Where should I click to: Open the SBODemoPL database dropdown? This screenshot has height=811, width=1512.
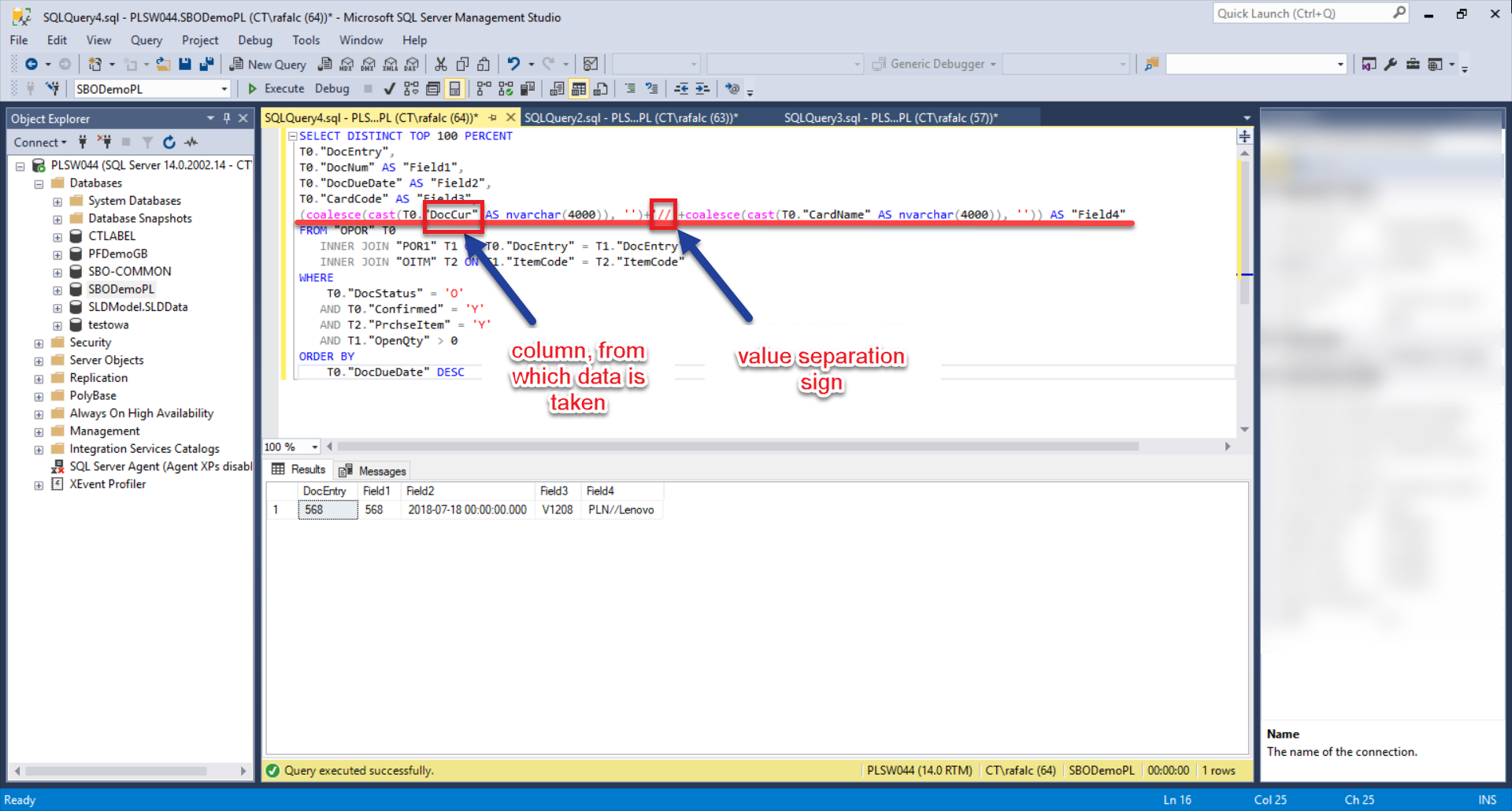click(x=224, y=89)
